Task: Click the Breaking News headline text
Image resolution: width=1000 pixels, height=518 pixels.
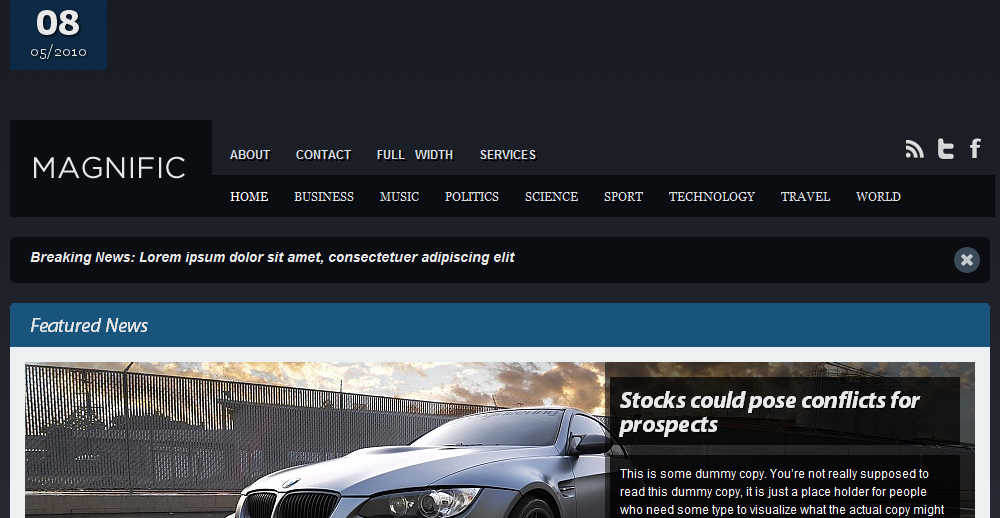Action: coord(272,258)
